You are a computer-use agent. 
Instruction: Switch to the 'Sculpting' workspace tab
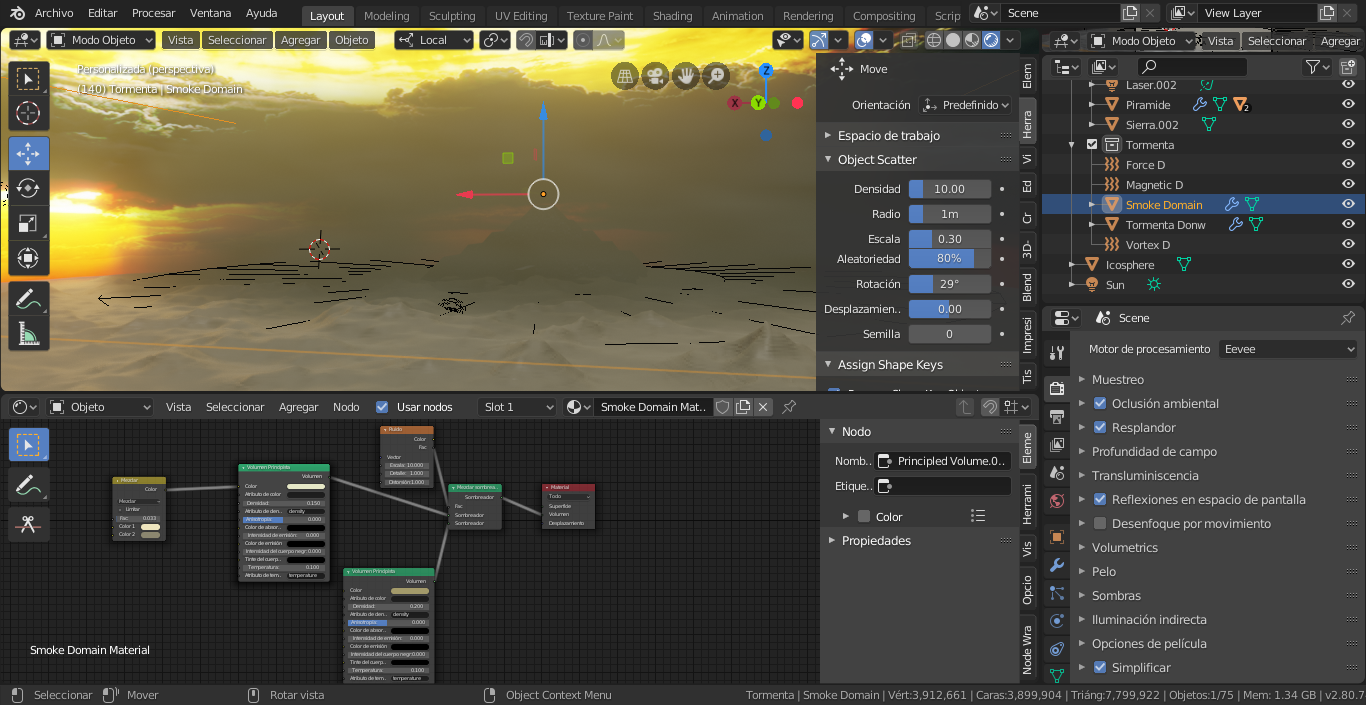pyautogui.click(x=452, y=16)
